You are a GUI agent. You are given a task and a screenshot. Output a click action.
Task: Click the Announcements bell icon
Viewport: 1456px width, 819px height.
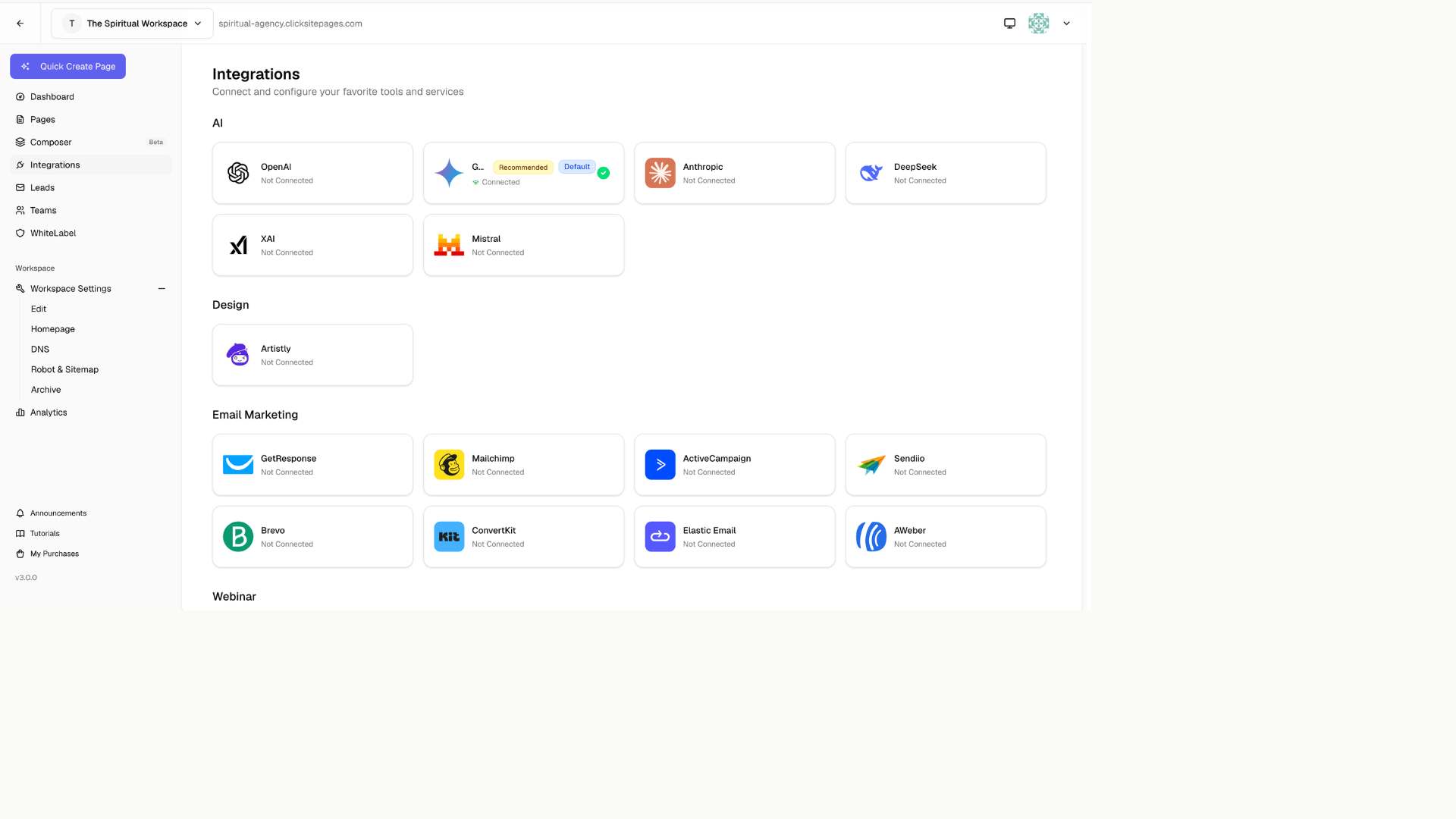tap(20, 513)
